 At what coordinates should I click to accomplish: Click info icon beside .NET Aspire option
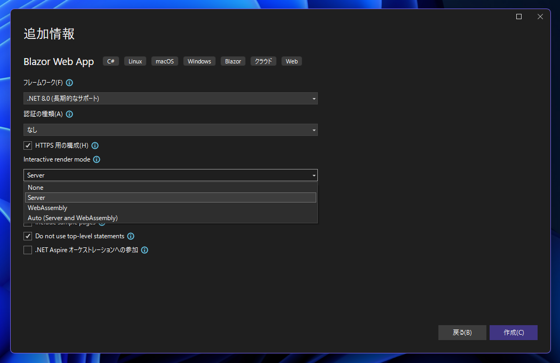[x=145, y=250]
